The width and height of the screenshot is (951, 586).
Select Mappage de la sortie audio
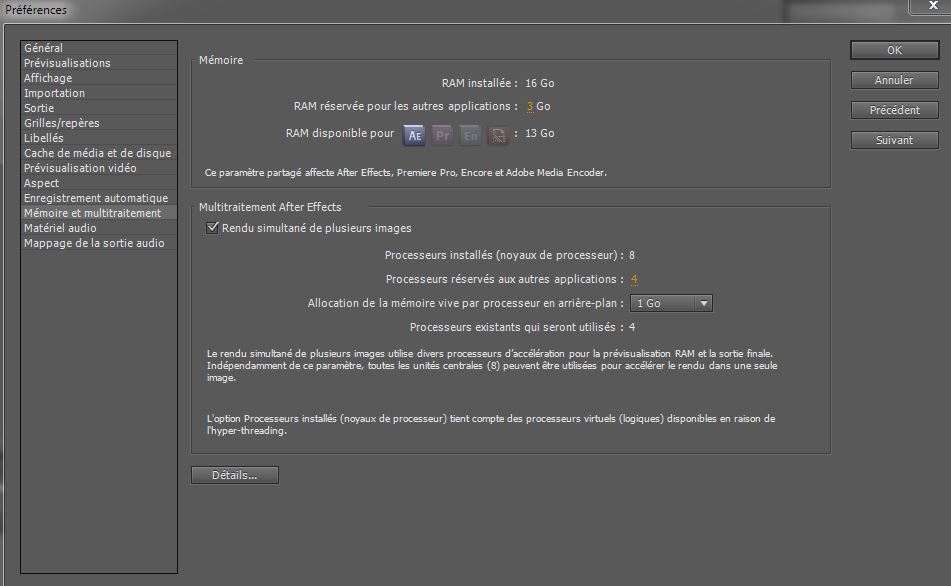tap(99, 243)
